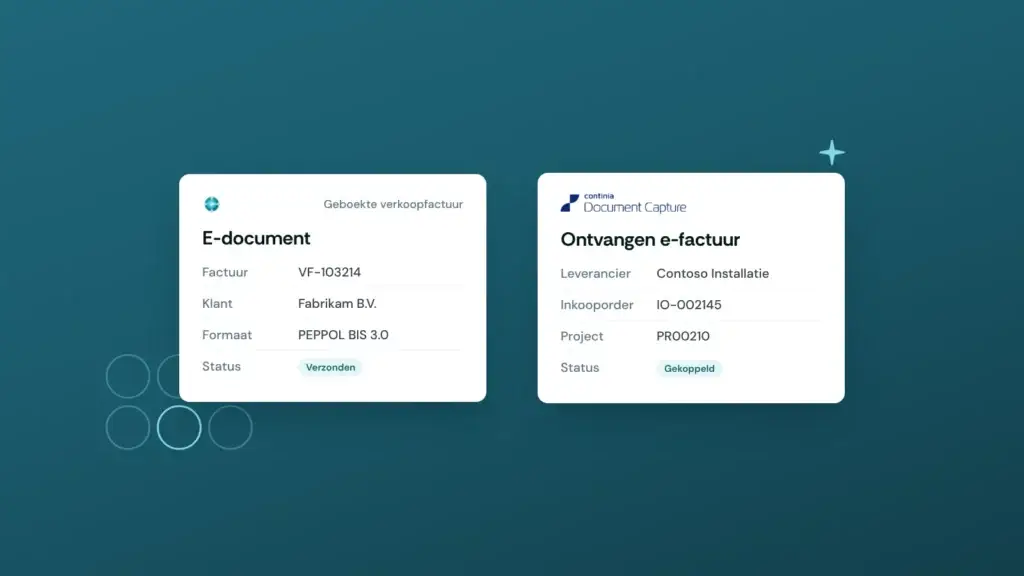
Task: Select the "E-document" heading
Action: (x=256, y=238)
